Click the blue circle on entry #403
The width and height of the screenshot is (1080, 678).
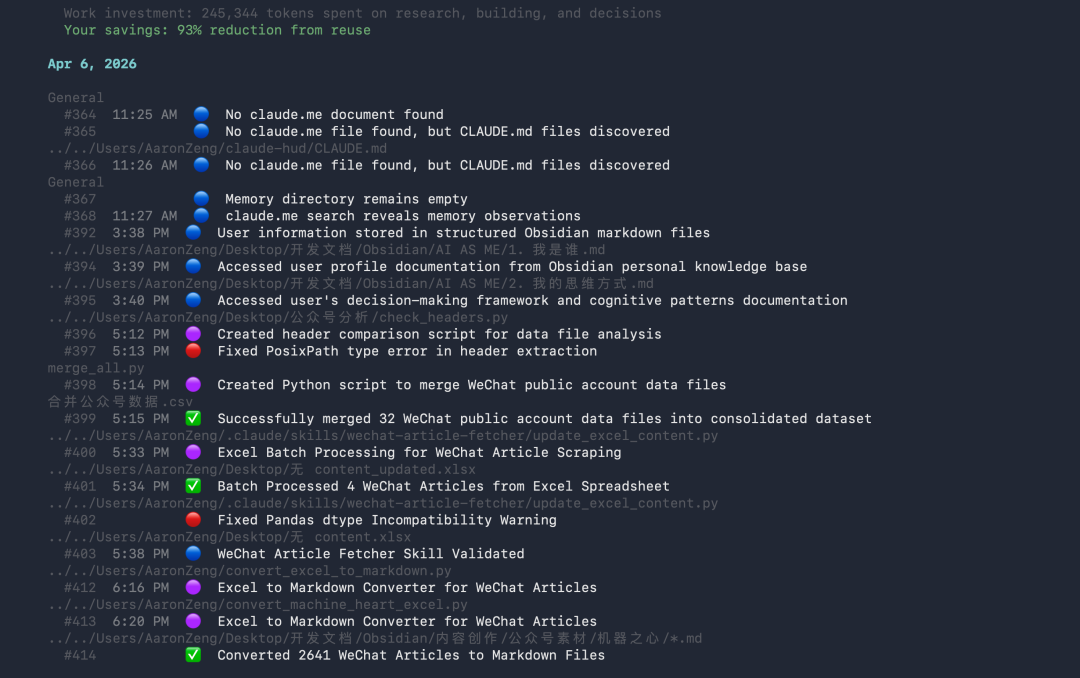pyautogui.click(x=193, y=553)
